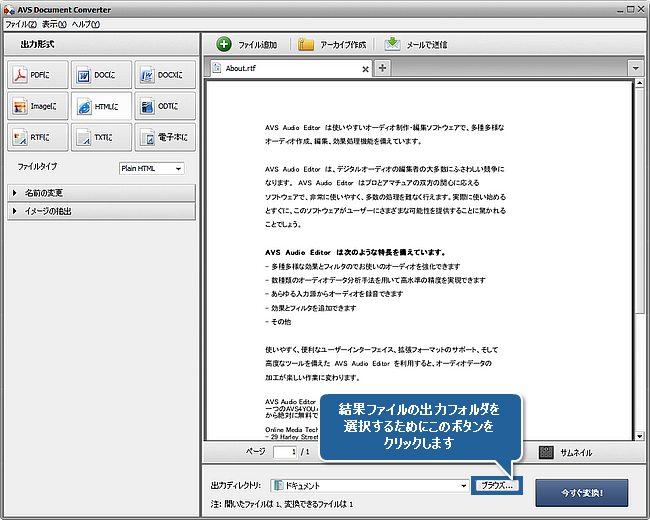Screen dimensions: 650x520
Task: Select the DOC output format button
Action: click(x=102, y=75)
